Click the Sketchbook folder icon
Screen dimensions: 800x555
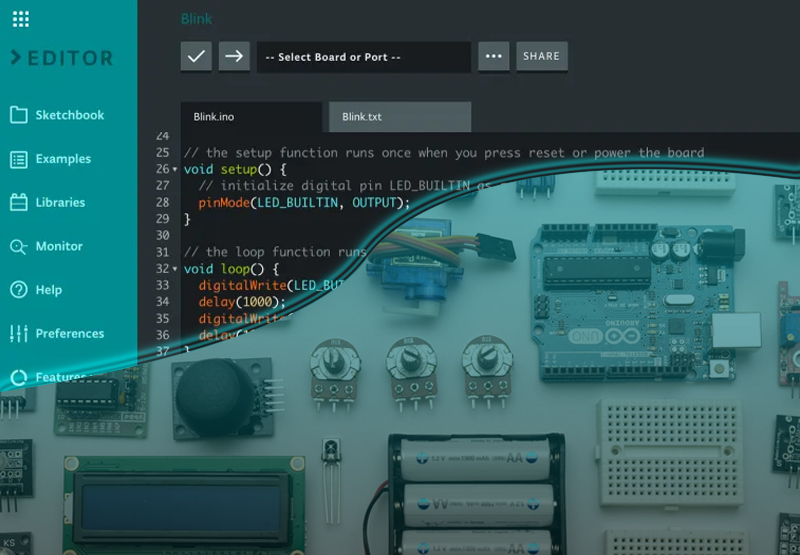(19, 115)
